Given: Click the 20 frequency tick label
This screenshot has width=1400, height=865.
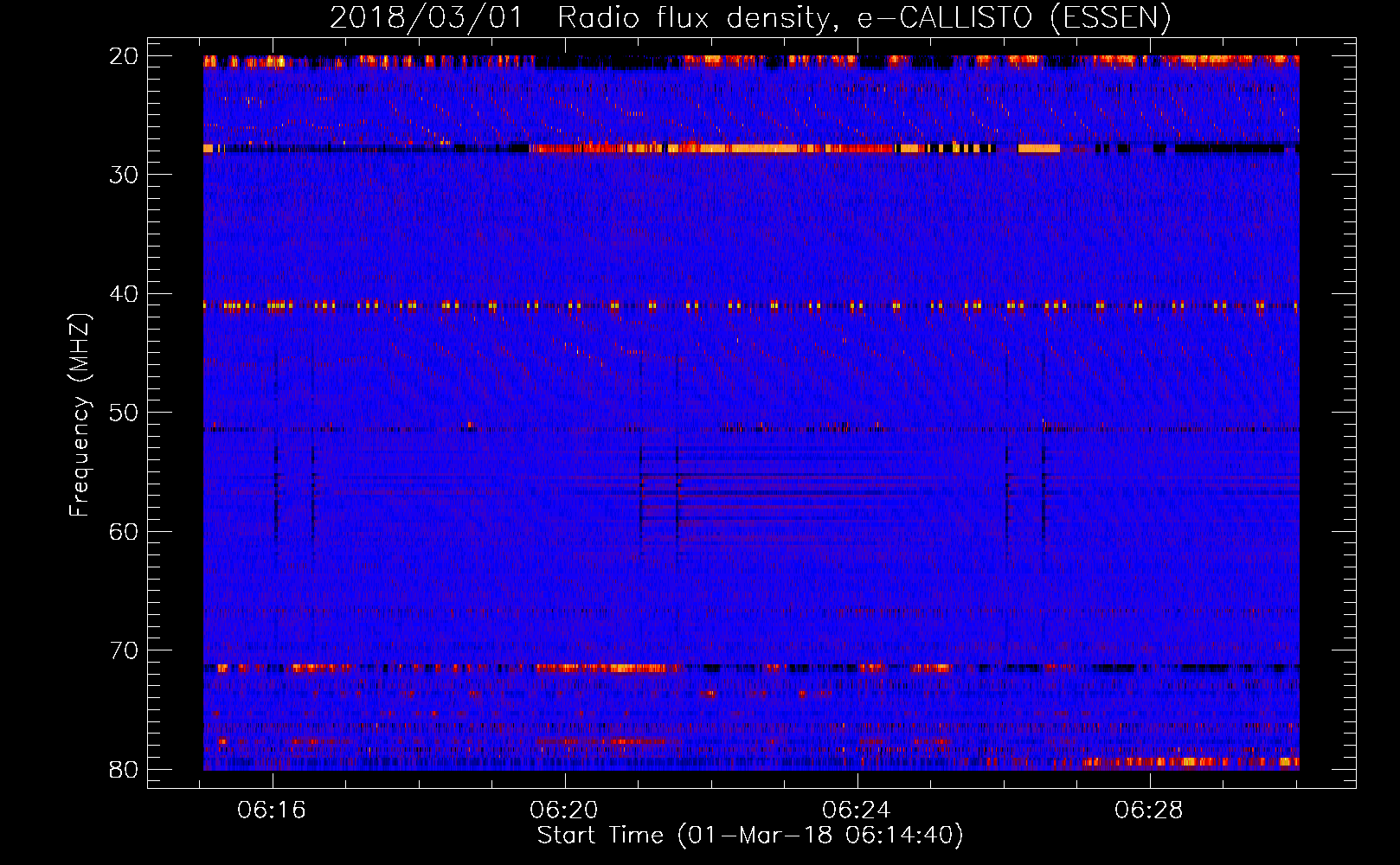Looking at the screenshot, I should (x=124, y=56).
